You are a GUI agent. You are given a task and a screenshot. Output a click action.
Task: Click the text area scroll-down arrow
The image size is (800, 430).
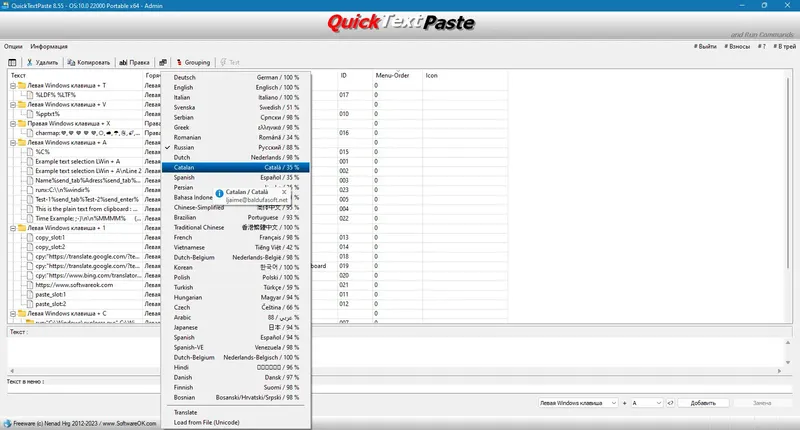tap(788, 363)
